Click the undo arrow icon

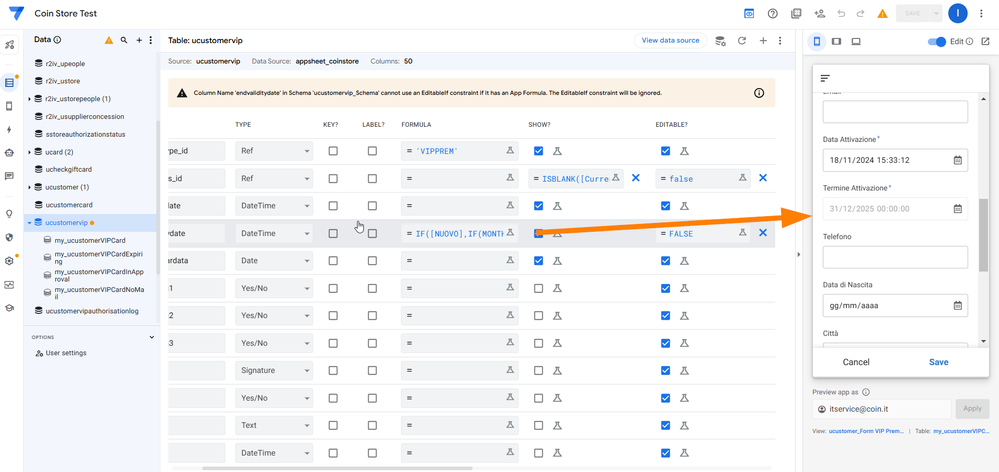(x=841, y=13)
